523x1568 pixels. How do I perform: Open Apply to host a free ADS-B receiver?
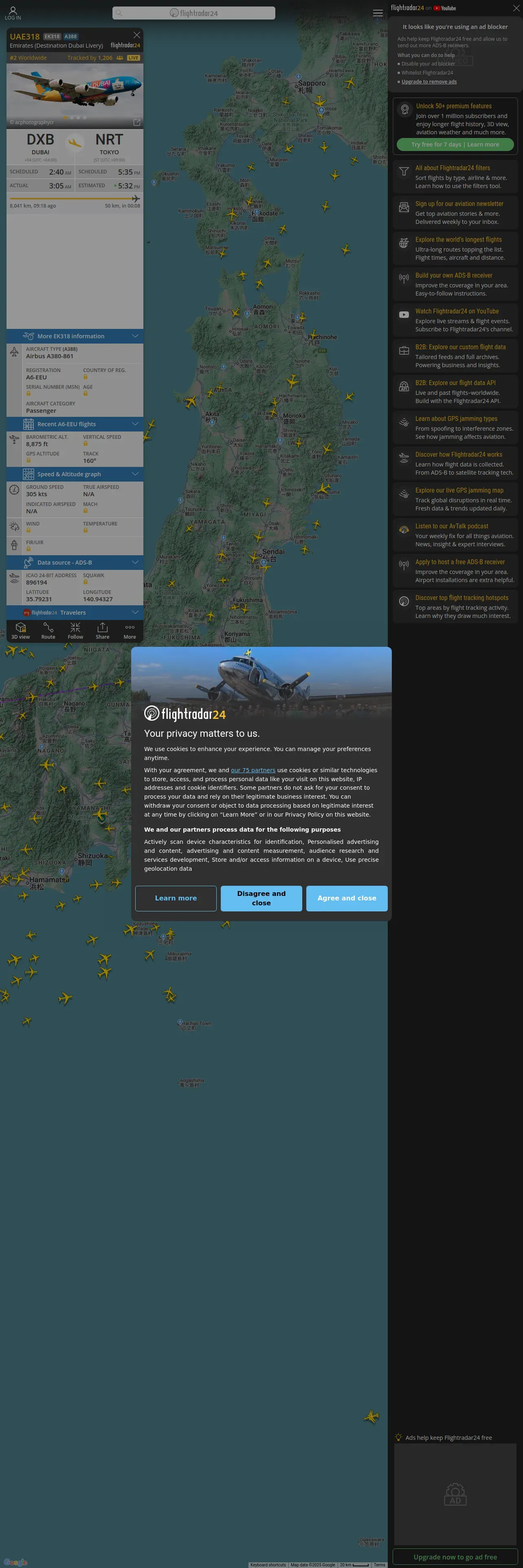(455, 571)
